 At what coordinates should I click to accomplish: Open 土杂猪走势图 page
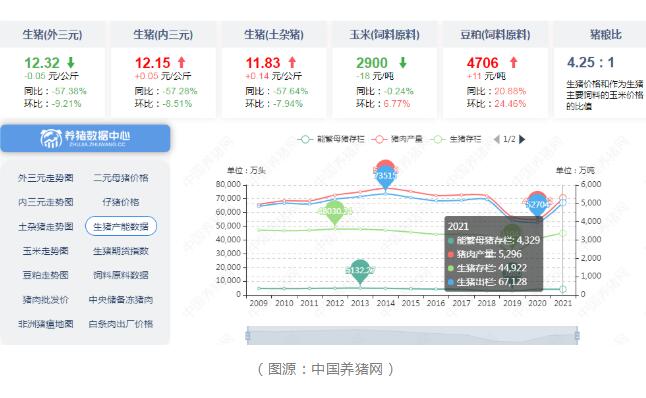click(x=46, y=227)
